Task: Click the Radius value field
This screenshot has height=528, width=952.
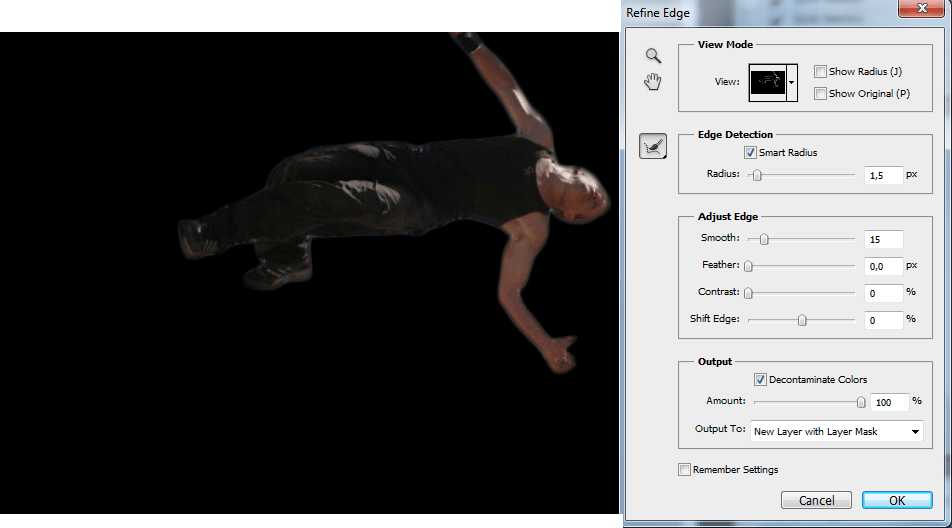Action: click(883, 175)
